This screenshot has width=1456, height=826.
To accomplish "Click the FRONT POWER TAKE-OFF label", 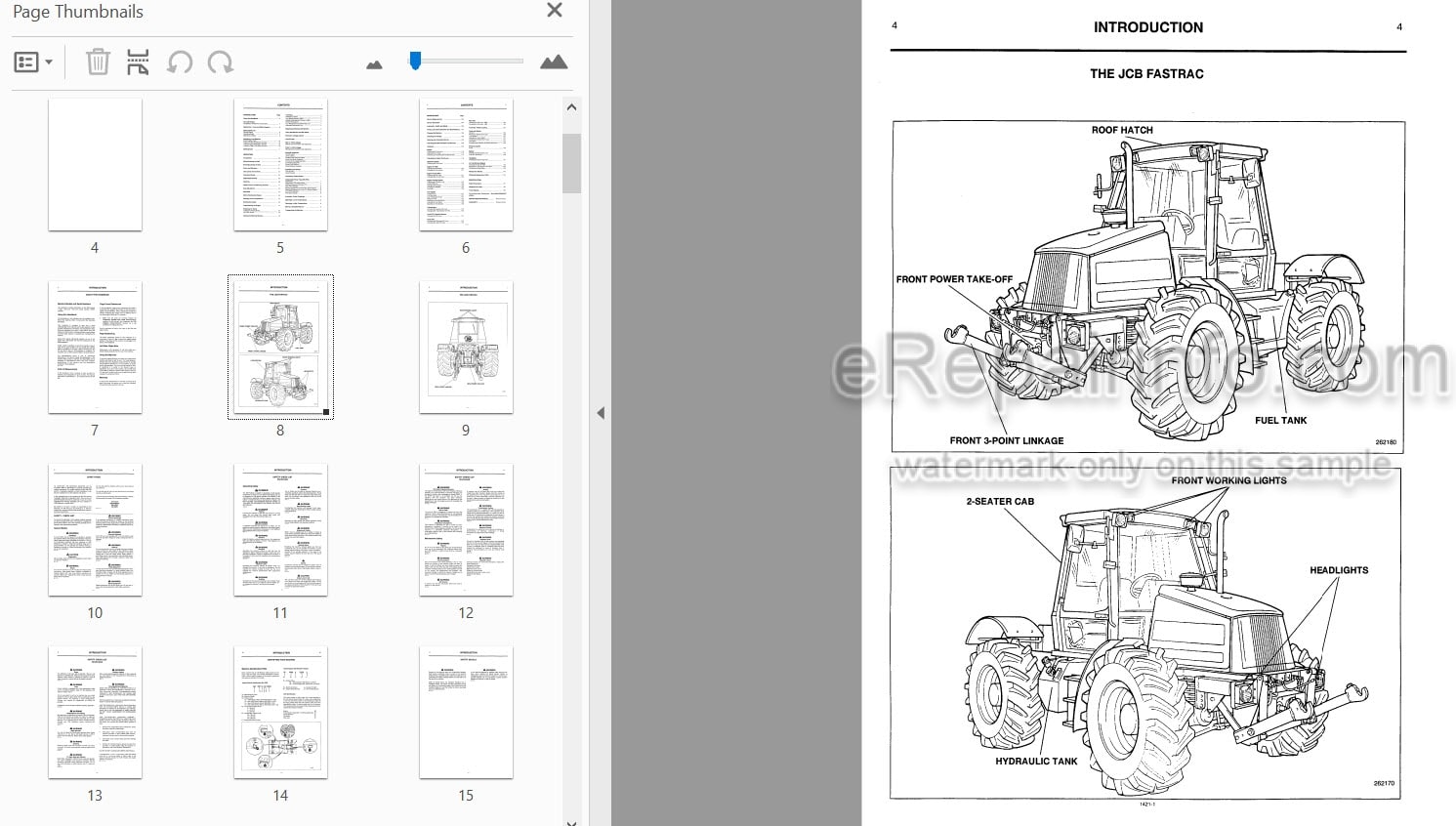I will pos(954,279).
